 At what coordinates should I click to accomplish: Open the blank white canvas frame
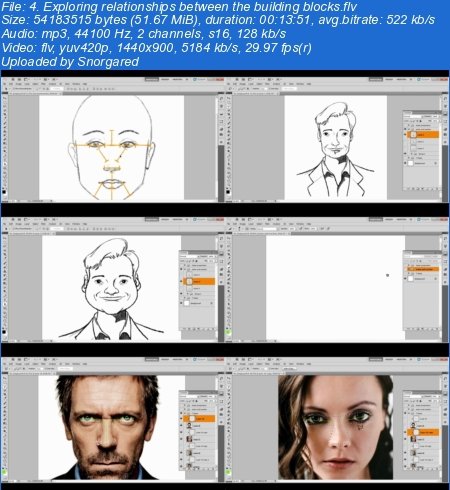tap(337, 280)
